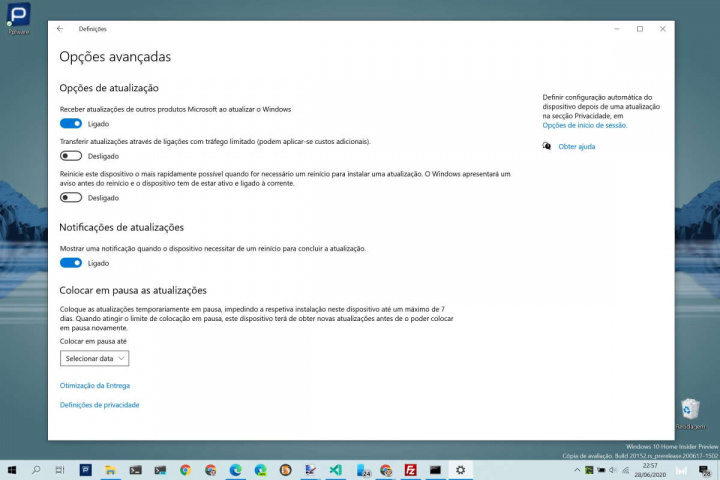Turn on restart device as soon as possible
This screenshot has width=720, height=480.
click(71, 198)
